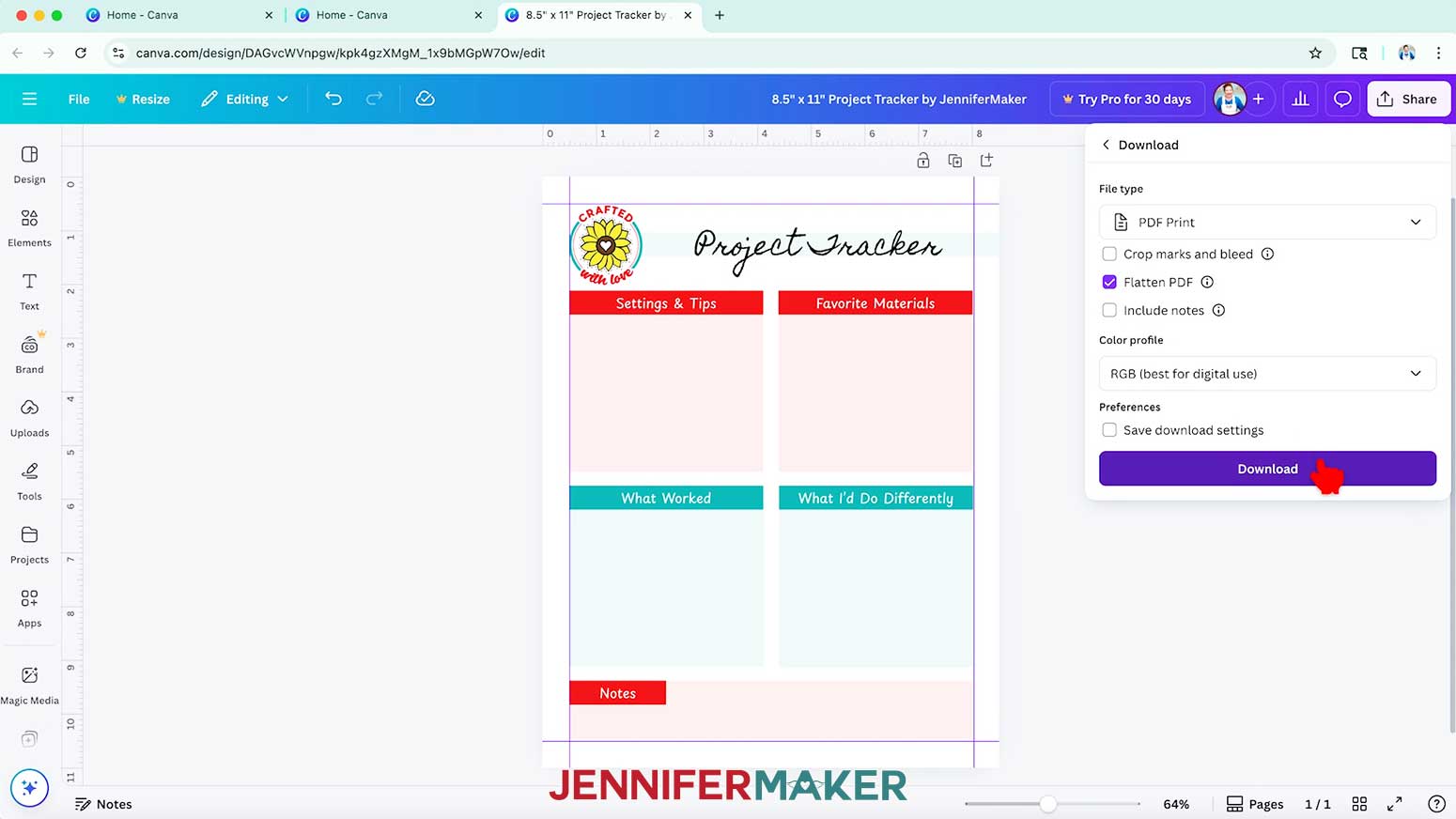Adjust the zoom slider handle
This screenshot has height=819, width=1456.
(x=1048, y=804)
